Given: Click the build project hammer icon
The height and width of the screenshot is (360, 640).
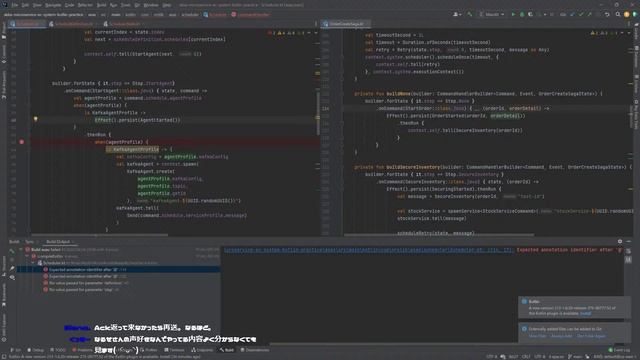Looking at the screenshot, I should click(470, 14).
